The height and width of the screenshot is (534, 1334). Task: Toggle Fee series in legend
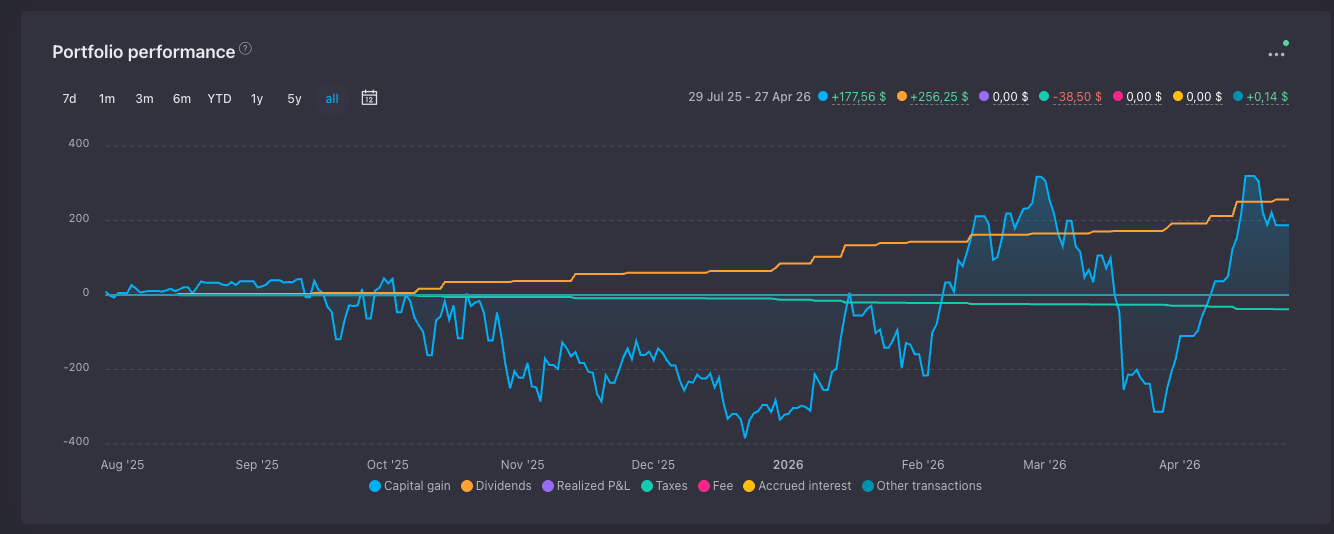pyautogui.click(x=715, y=486)
